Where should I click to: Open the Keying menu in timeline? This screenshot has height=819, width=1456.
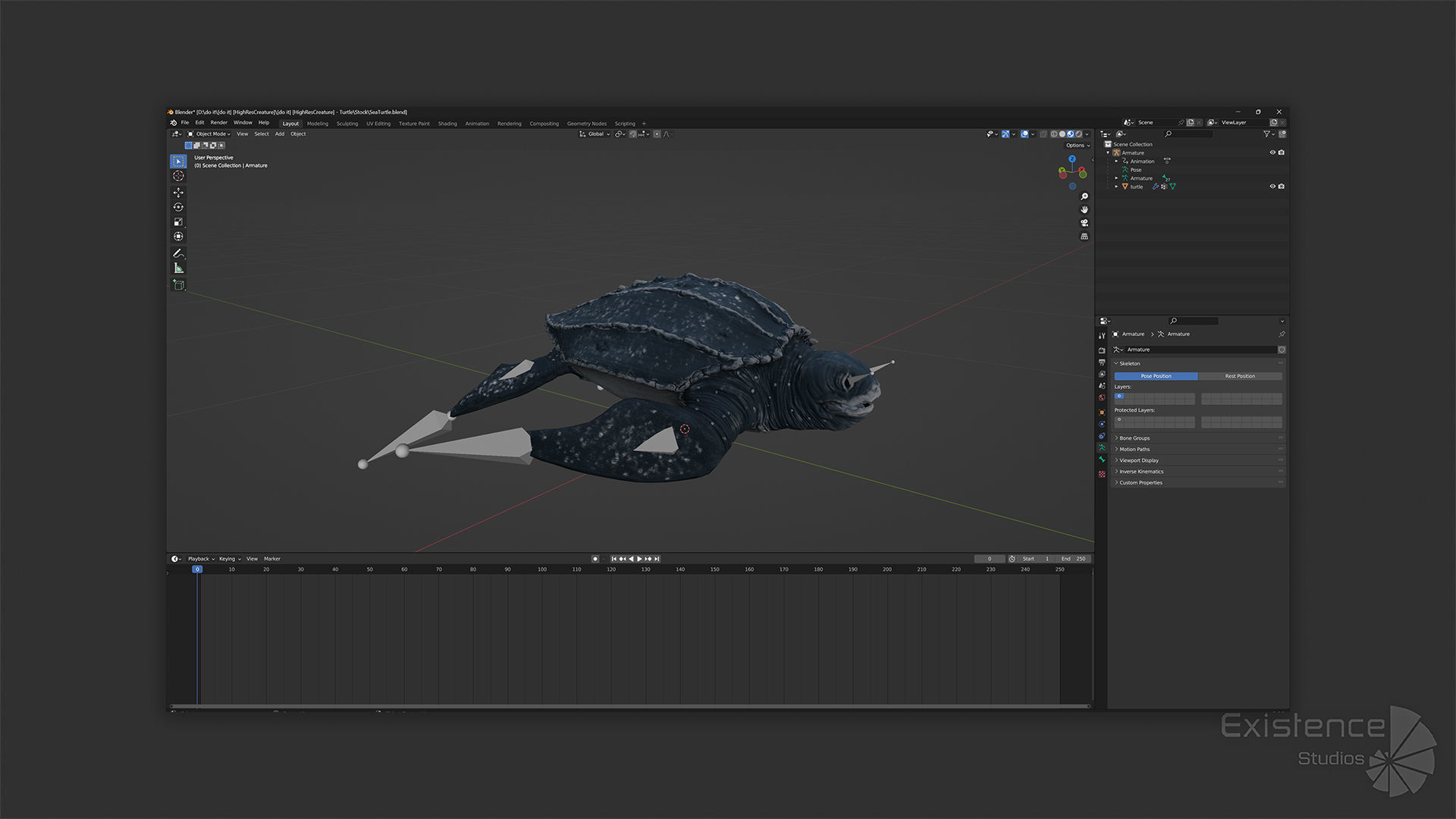click(229, 559)
